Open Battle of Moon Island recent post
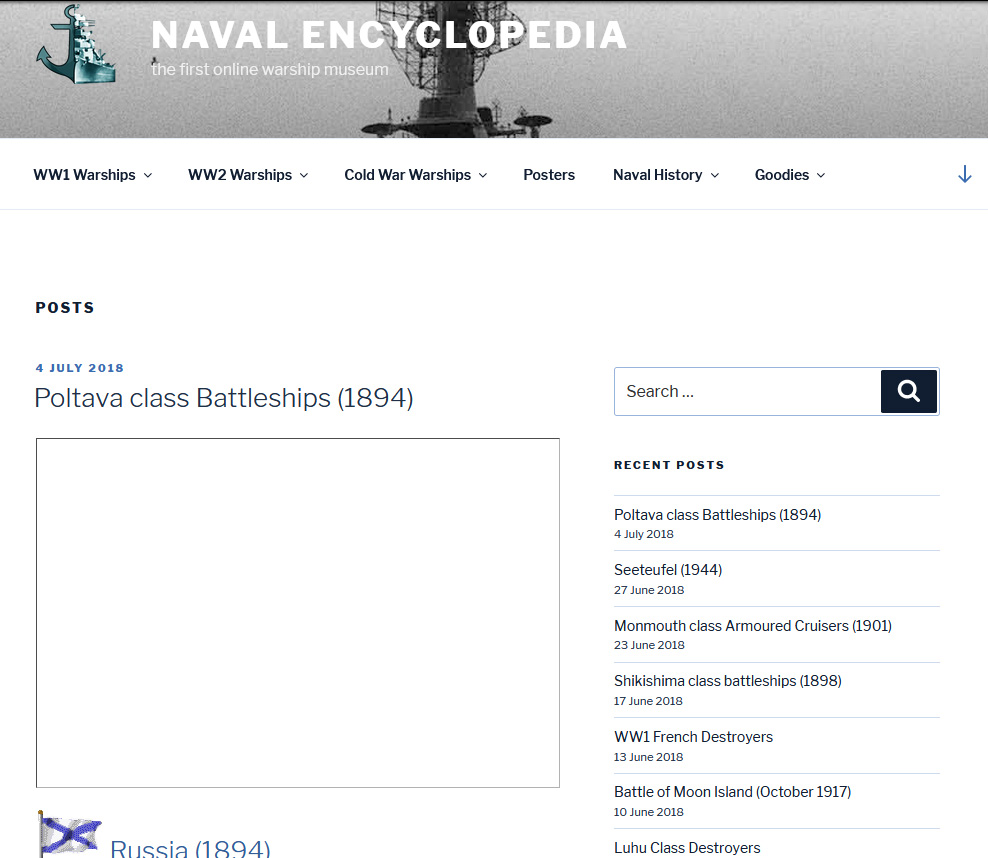This screenshot has height=858, width=988. [733, 792]
